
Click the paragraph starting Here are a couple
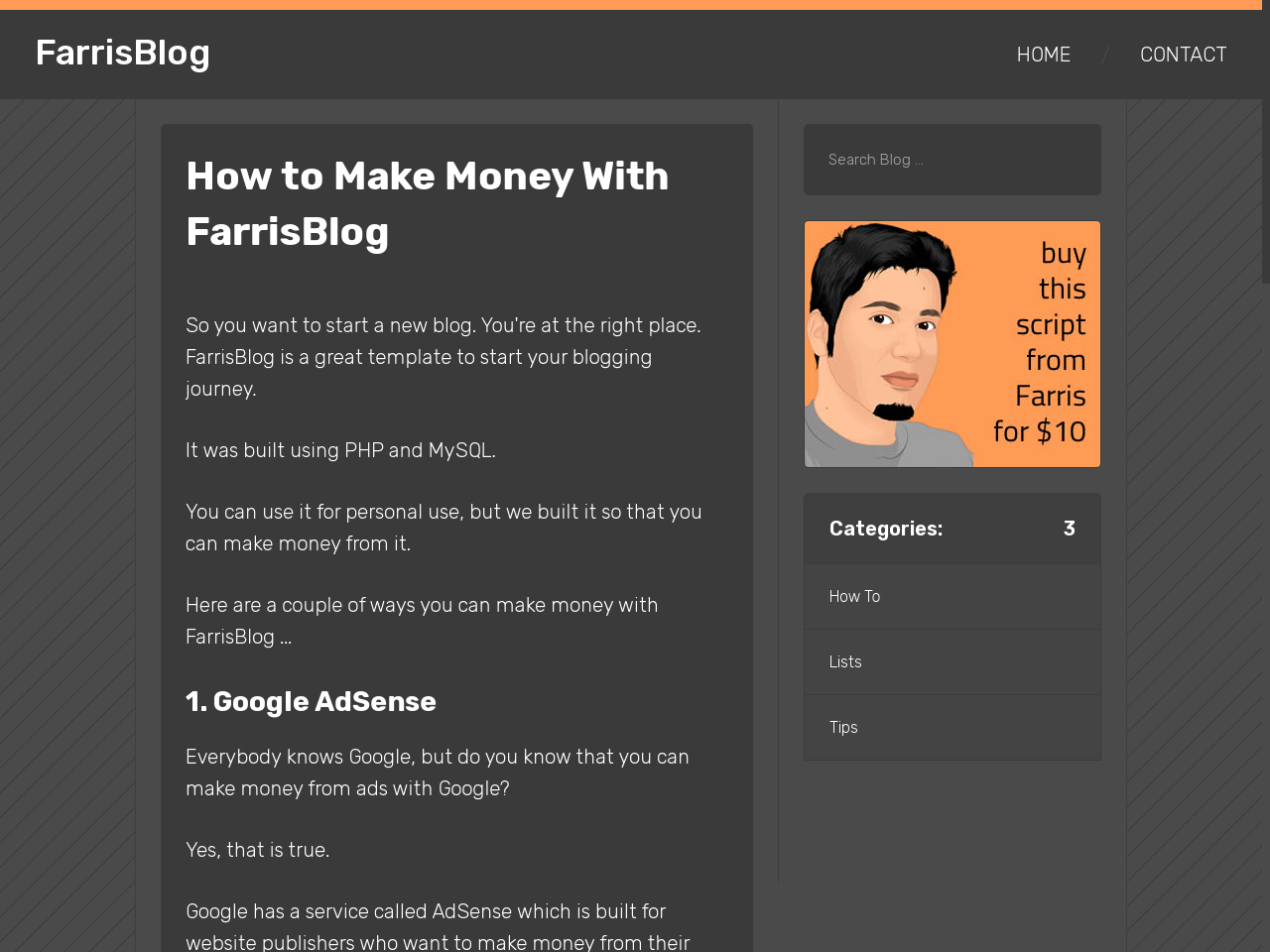click(422, 621)
